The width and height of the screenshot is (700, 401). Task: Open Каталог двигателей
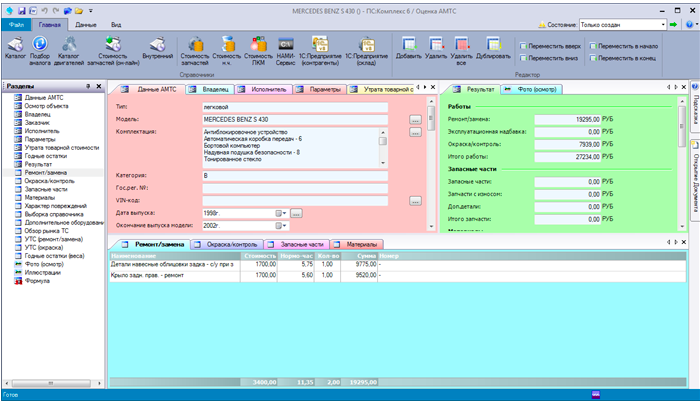tap(70, 49)
